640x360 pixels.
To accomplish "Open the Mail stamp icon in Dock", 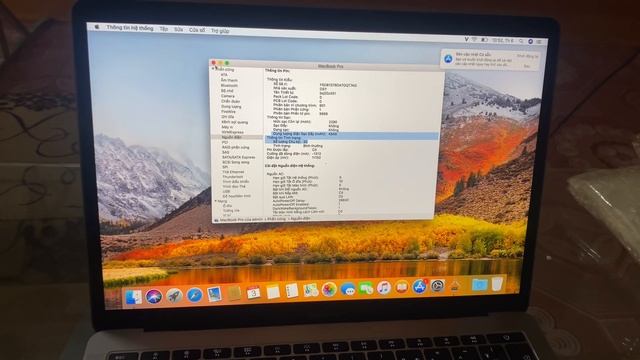I will point(214,294).
